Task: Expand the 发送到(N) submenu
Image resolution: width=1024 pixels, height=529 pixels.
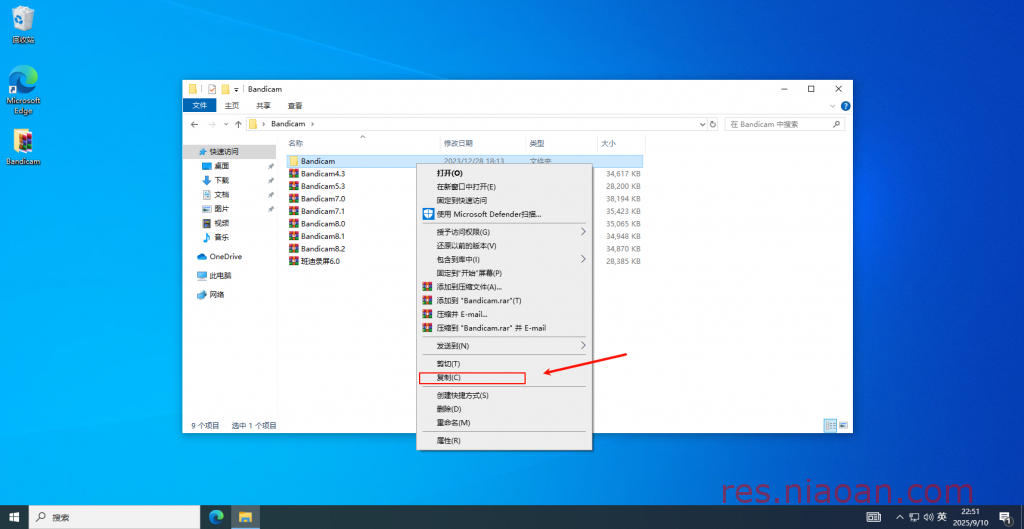Action: [504, 345]
